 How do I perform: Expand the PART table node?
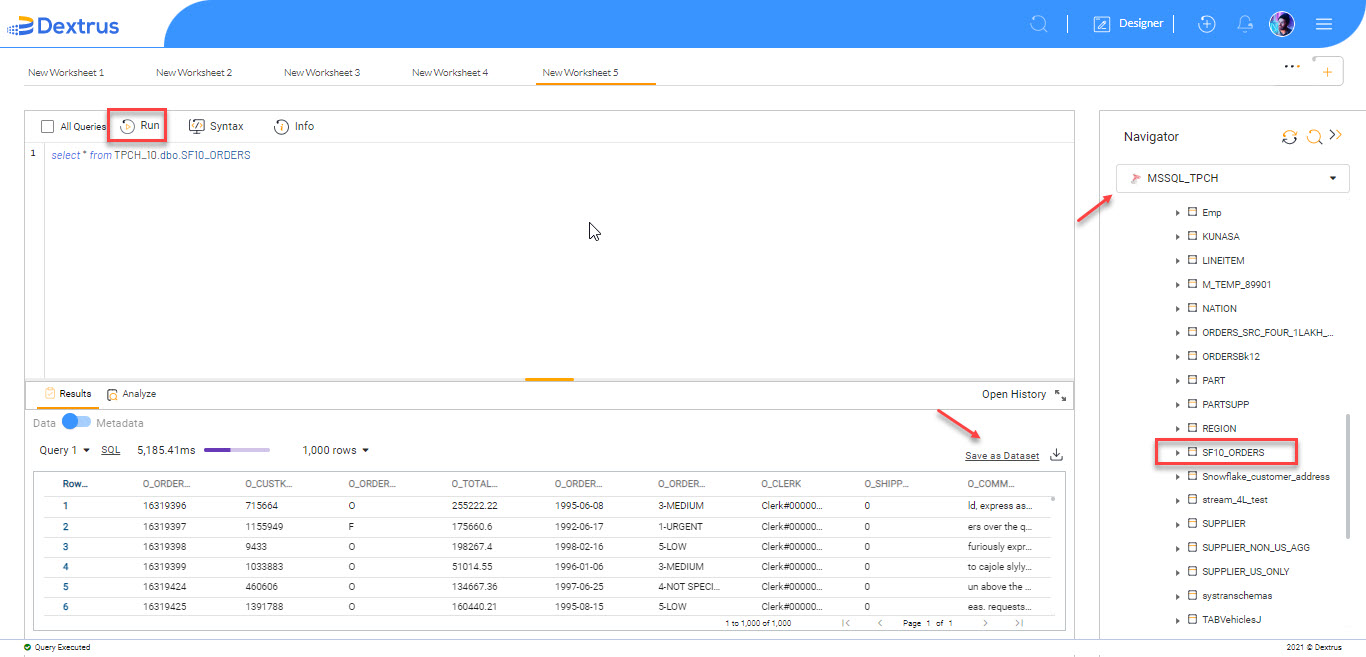pyautogui.click(x=1178, y=381)
